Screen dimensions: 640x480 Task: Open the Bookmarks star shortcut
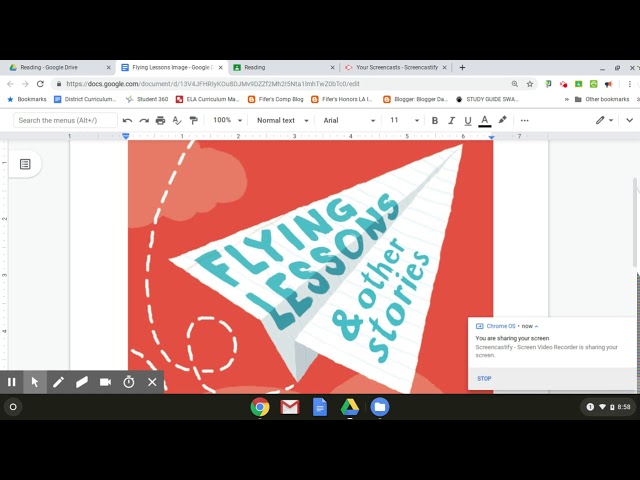27,99
